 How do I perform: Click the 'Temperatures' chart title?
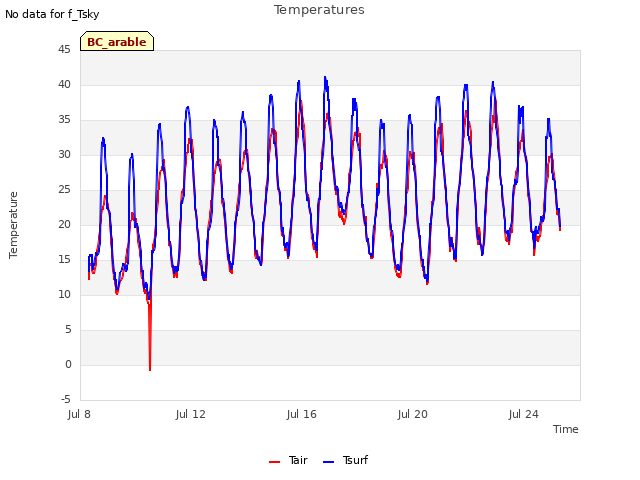(x=319, y=10)
